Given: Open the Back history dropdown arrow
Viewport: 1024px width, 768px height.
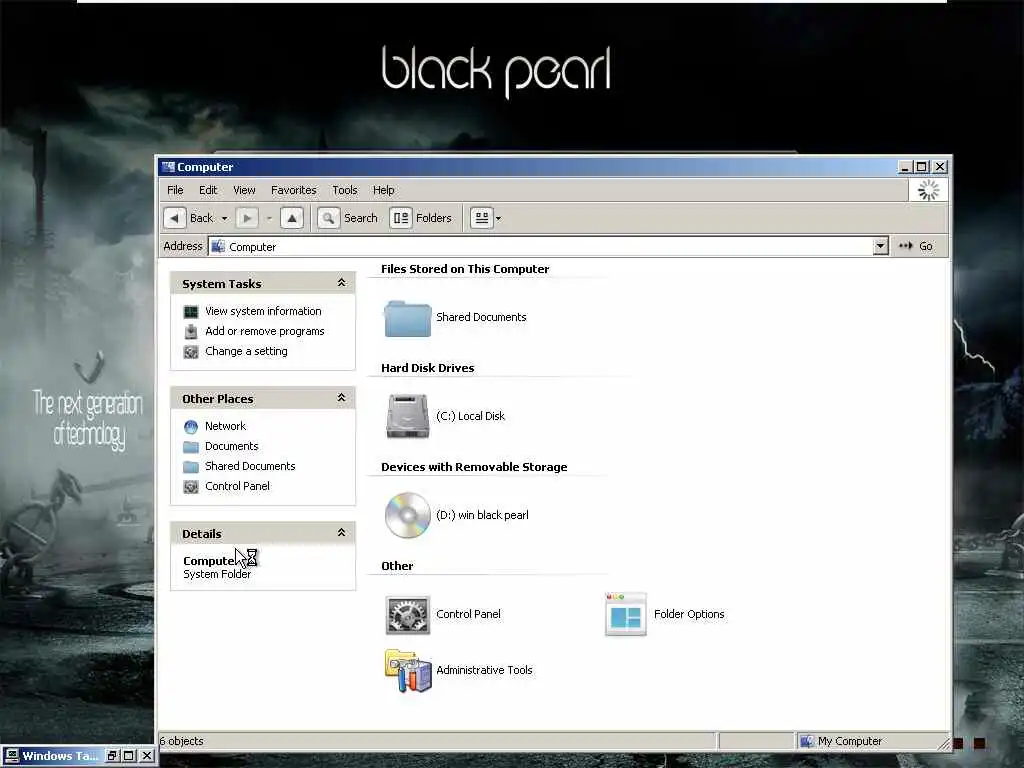Looking at the screenshot, I should pyautogui.click(x=224, y=218).
